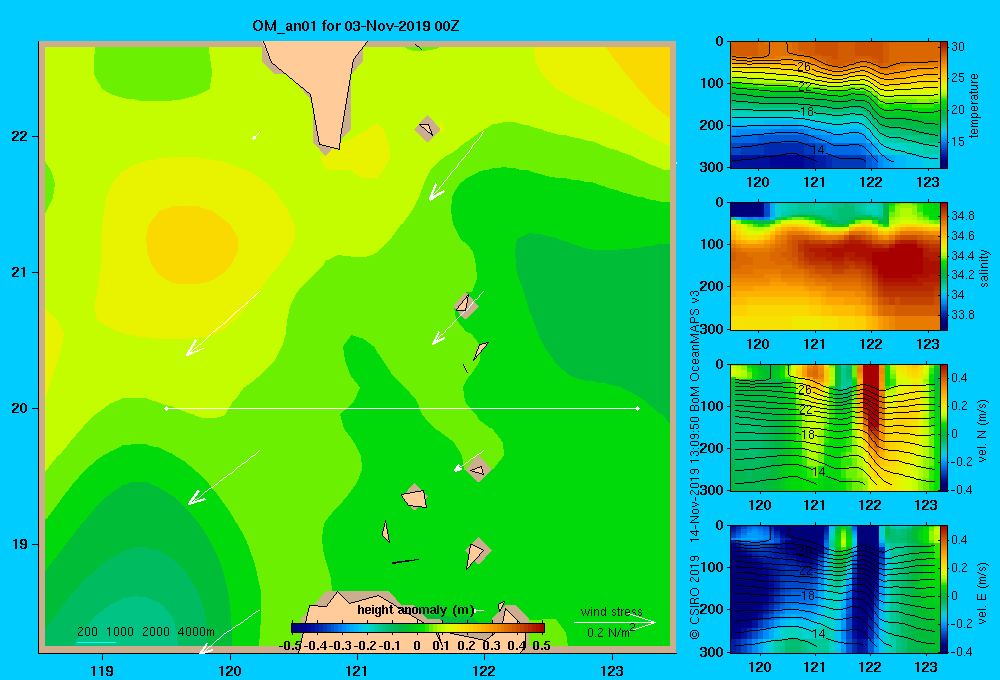
Task: Click the white transect line at 20N
Action: (x=402, y=408)
